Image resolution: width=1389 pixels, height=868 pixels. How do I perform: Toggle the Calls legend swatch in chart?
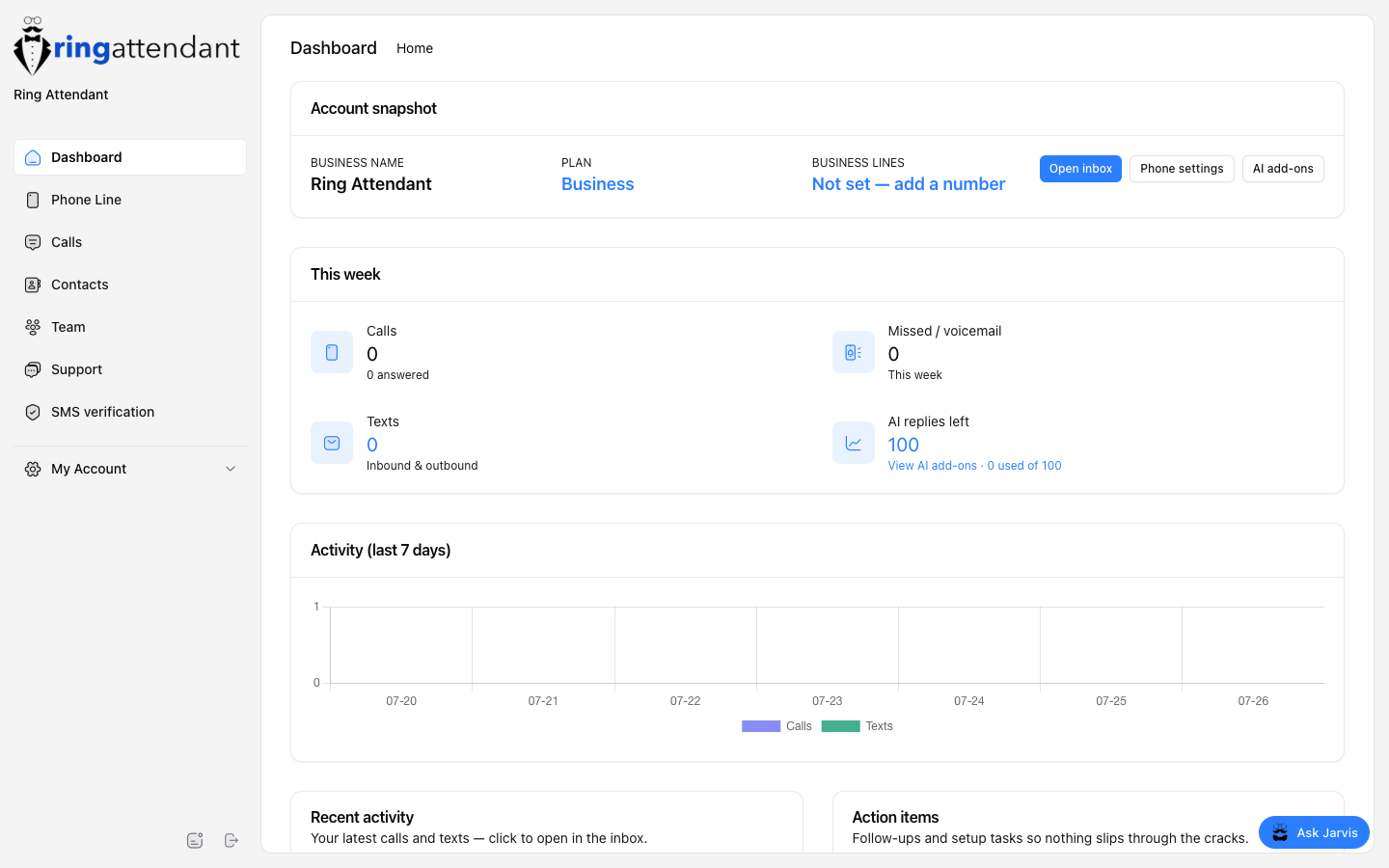tap(761, 726)
